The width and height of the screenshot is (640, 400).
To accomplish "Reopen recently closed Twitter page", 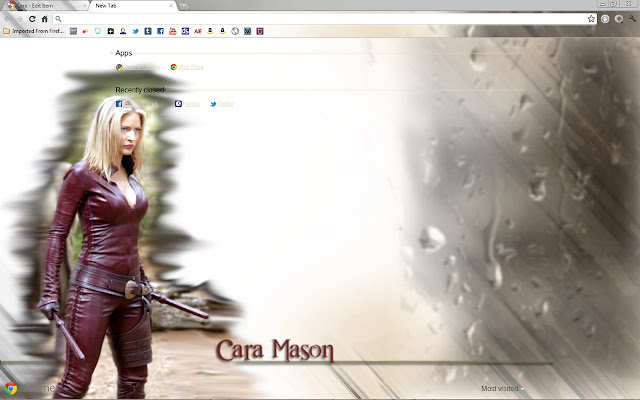I will pos(222,104).
